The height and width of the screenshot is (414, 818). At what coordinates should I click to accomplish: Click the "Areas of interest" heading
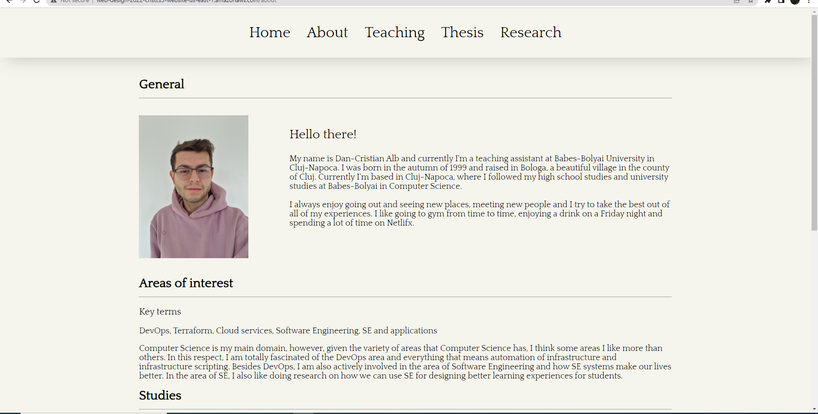(186, 283)
